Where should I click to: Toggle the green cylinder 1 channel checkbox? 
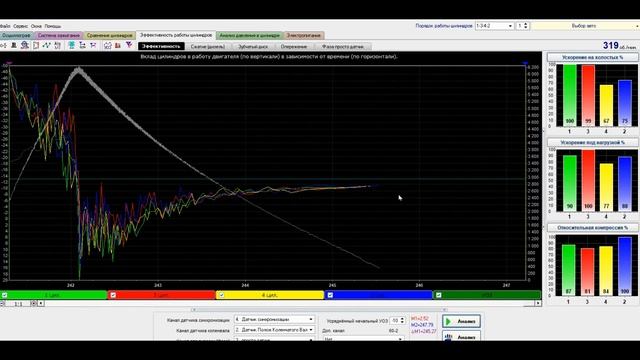coord(4,295)
